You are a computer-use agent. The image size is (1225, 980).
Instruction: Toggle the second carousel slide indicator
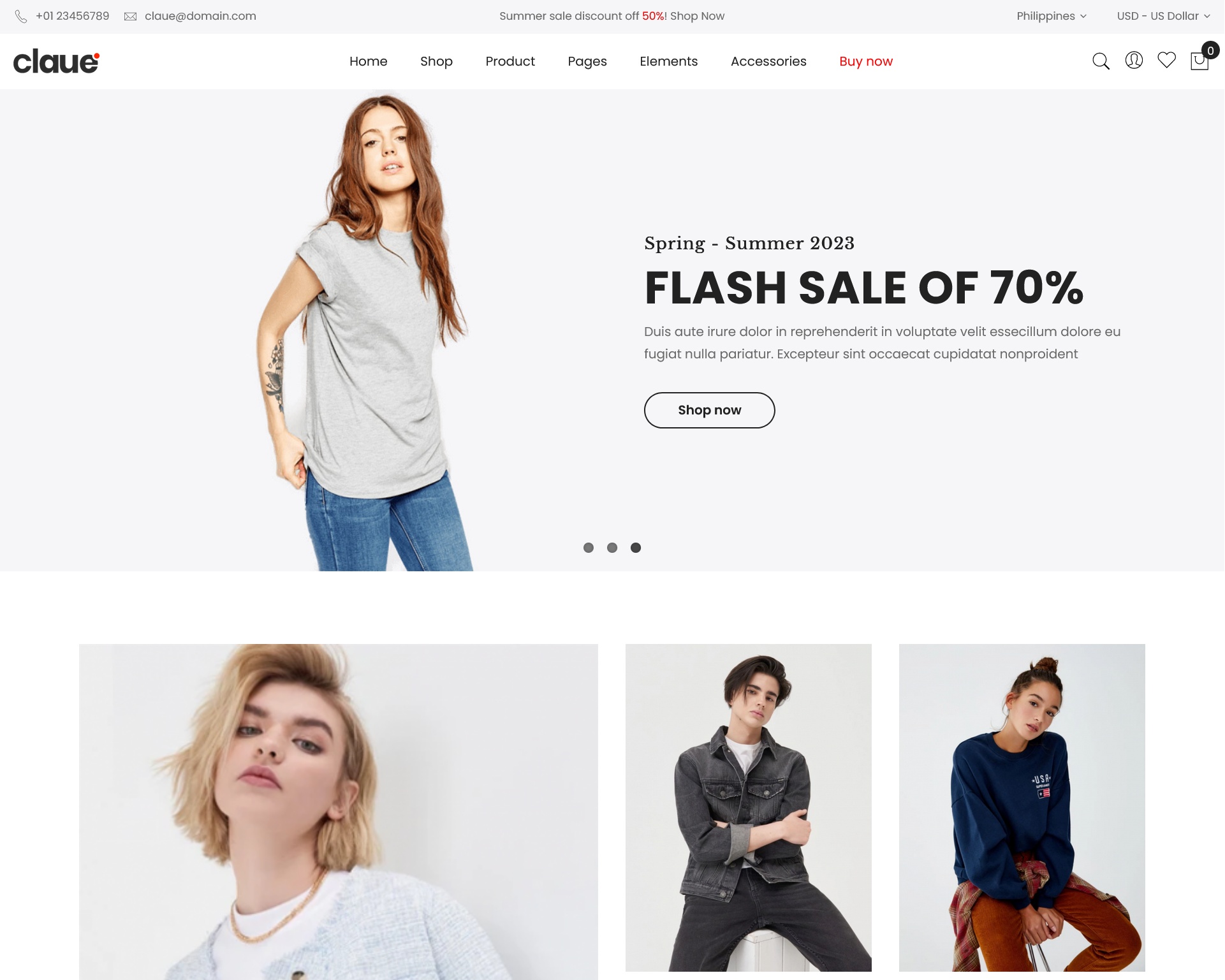[612, 547]
